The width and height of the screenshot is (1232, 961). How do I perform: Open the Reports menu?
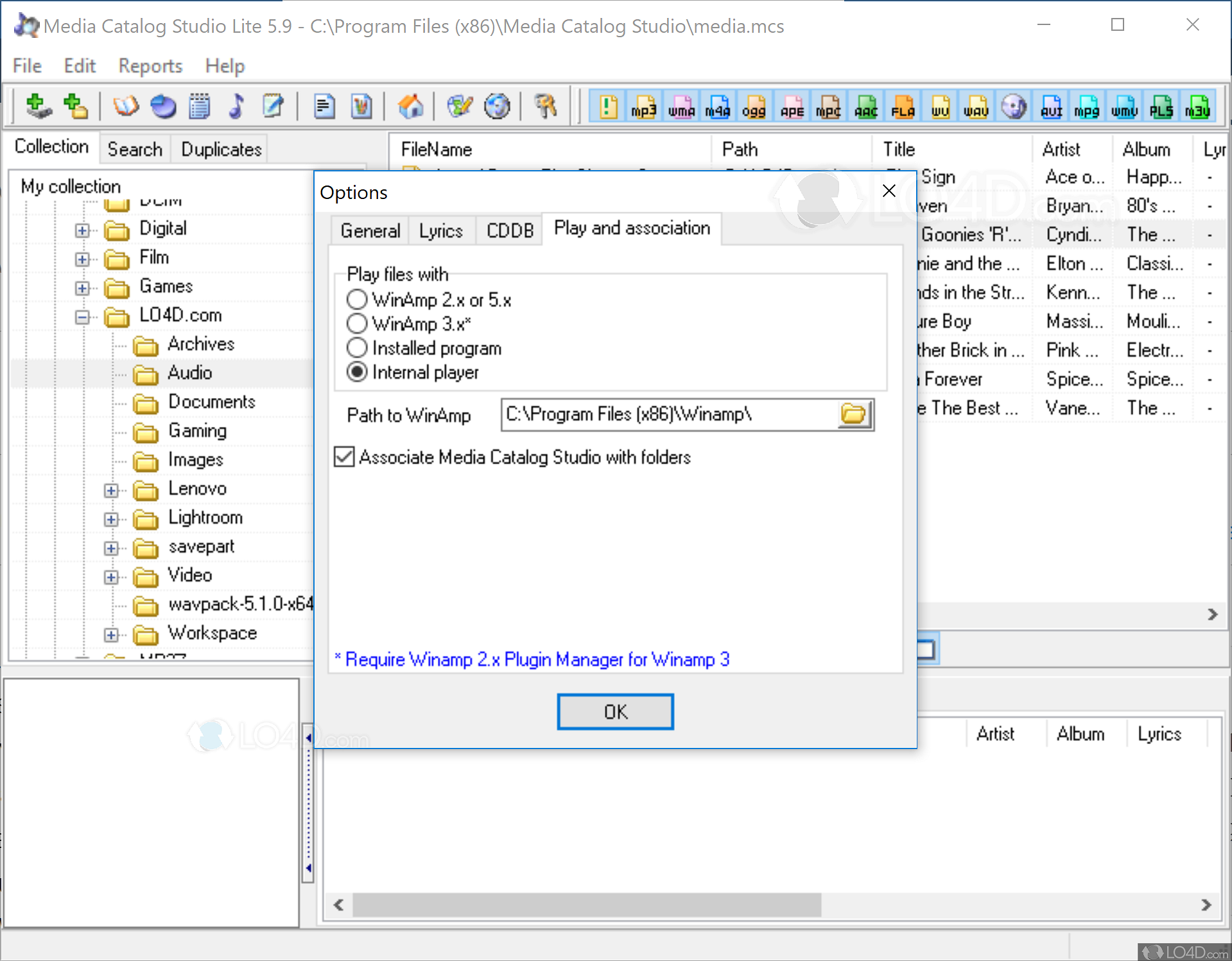pyautogui.click(x=150, y=66)
